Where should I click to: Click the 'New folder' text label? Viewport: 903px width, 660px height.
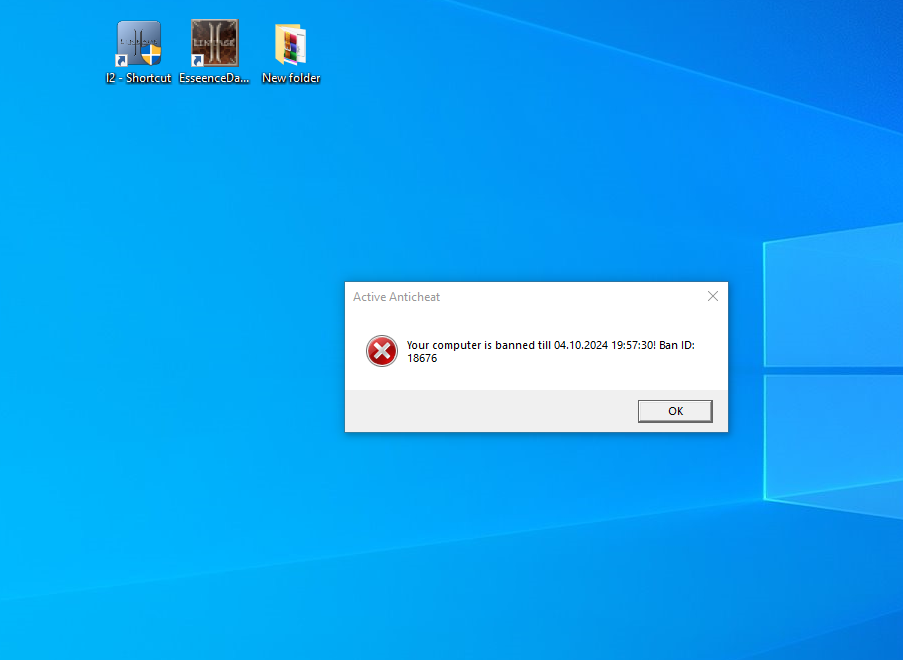[x=291, y=78]
